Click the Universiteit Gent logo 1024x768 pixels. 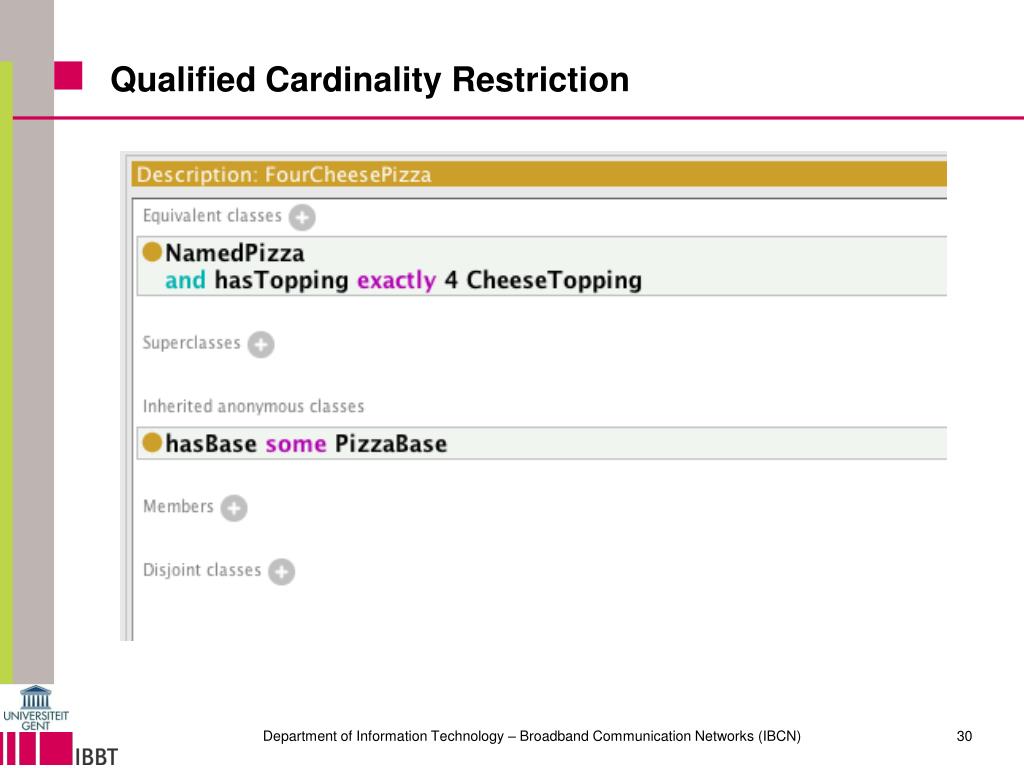click(x=35, y=708)
